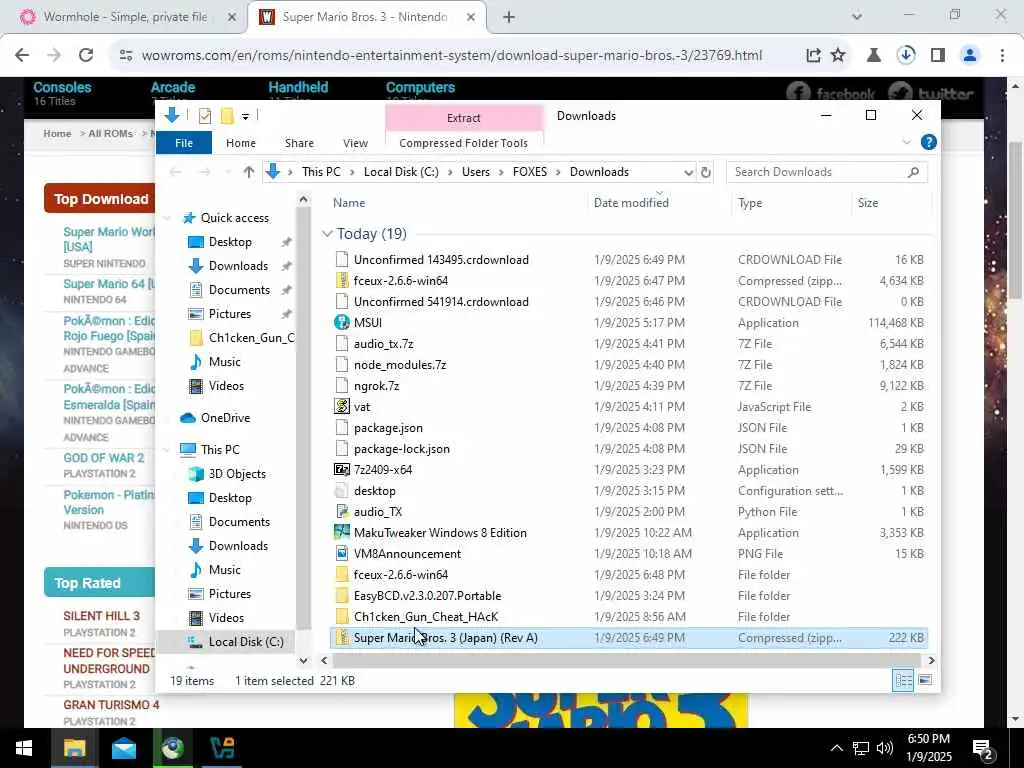Sort files by Size column header
Image resolution: width=1024 pixels, height=768 pixels.
868,203
